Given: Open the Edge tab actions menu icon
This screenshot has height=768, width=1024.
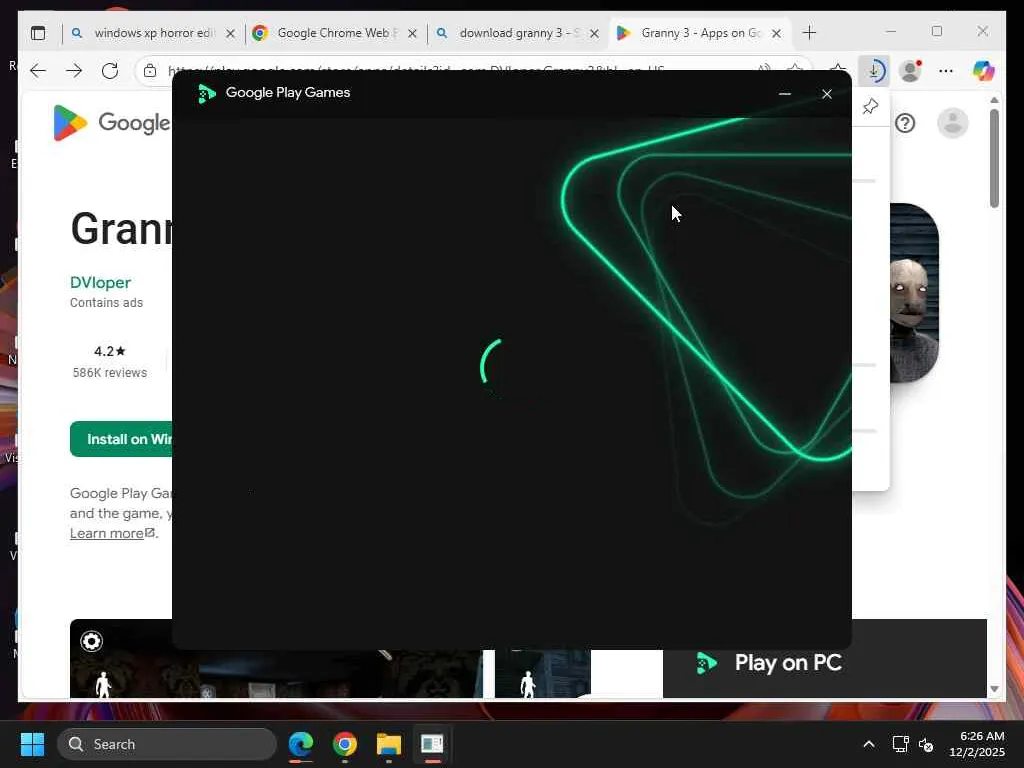Looking at the screenshot, I should (x=38, y=33).
